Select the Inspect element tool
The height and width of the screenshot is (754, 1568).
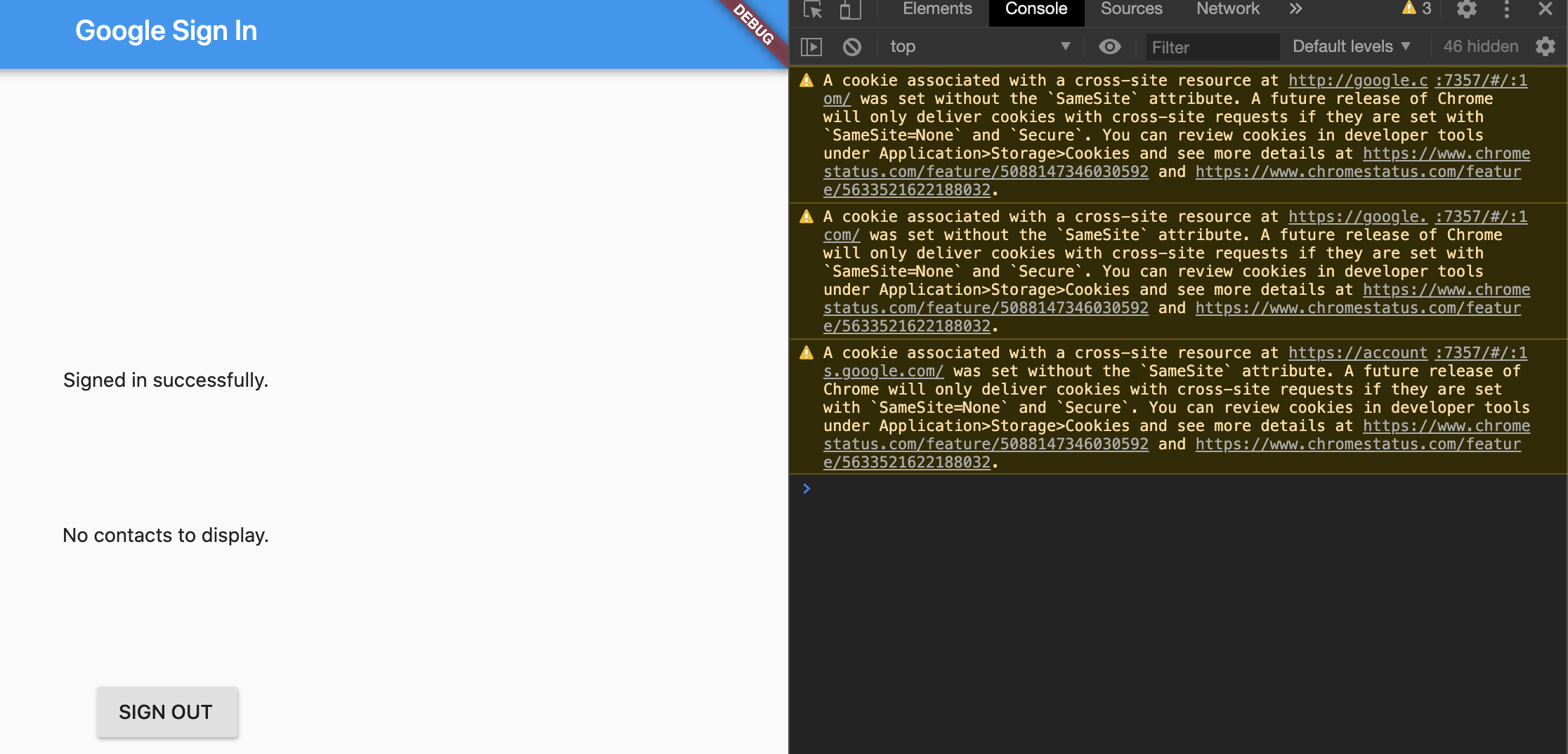pos(813,11)
